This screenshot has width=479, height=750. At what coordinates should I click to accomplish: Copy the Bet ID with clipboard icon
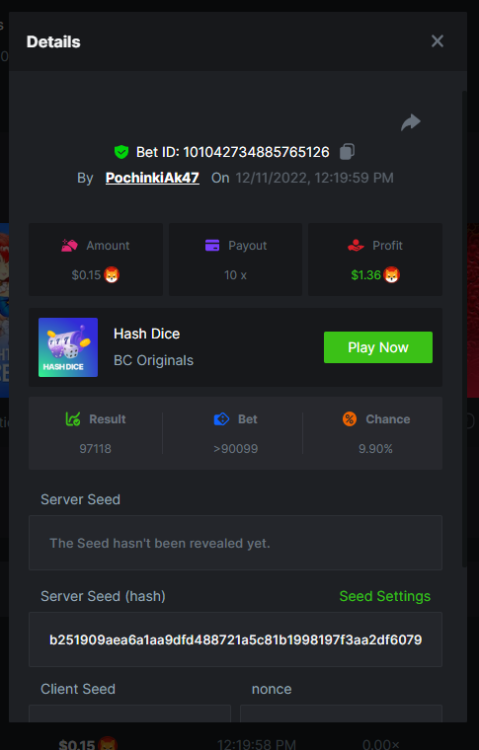pyautogui.click(x=347, y=152)
